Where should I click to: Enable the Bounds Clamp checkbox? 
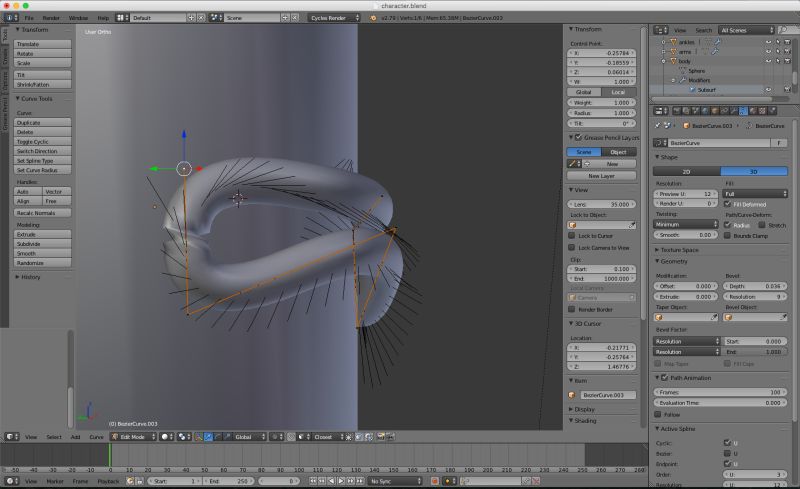point(728,236)
